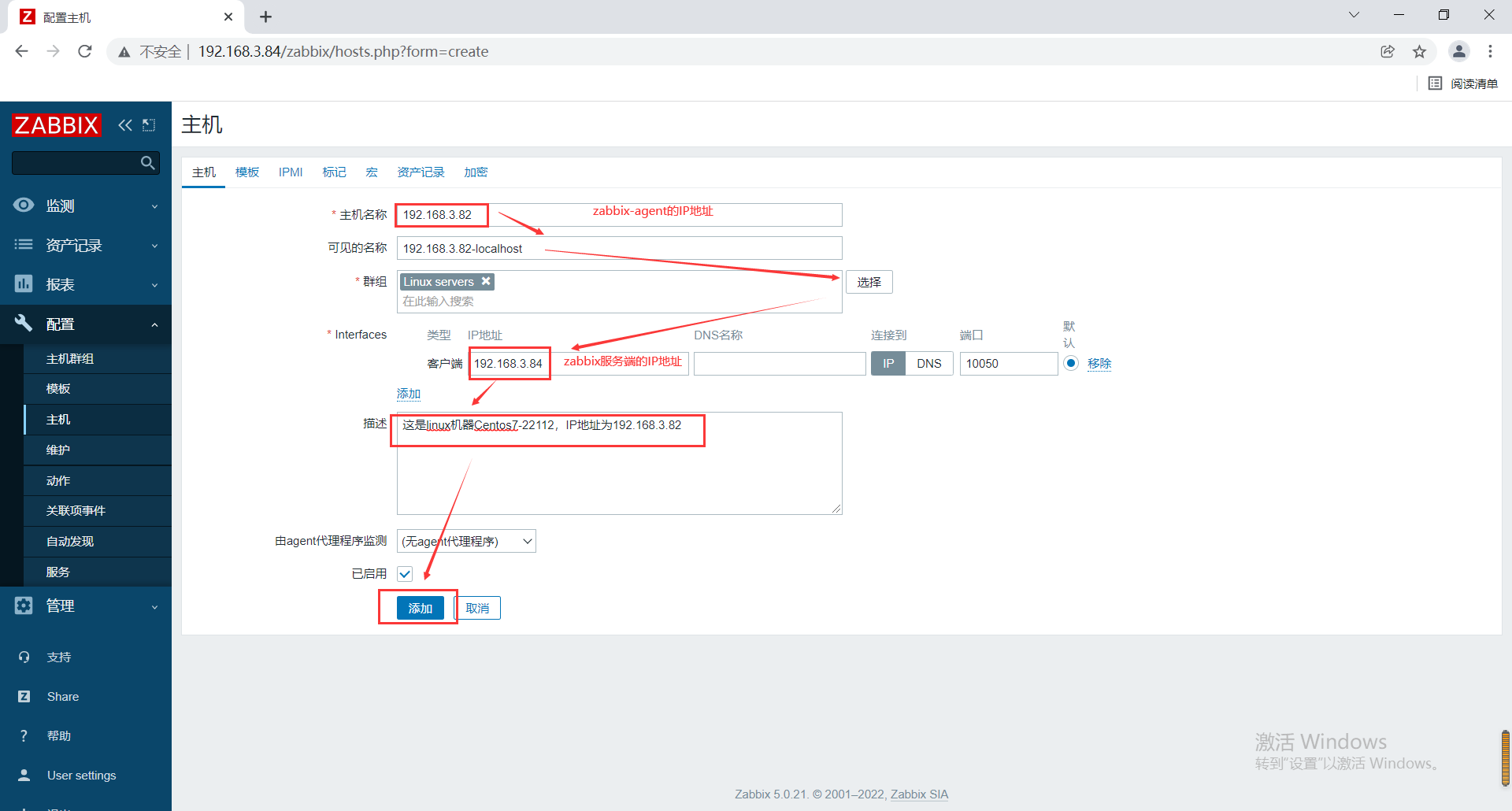This screenshot has width=1512, height=811.
Task: Open 模板 in the sidebar submenu
Action: pos(98,389)
